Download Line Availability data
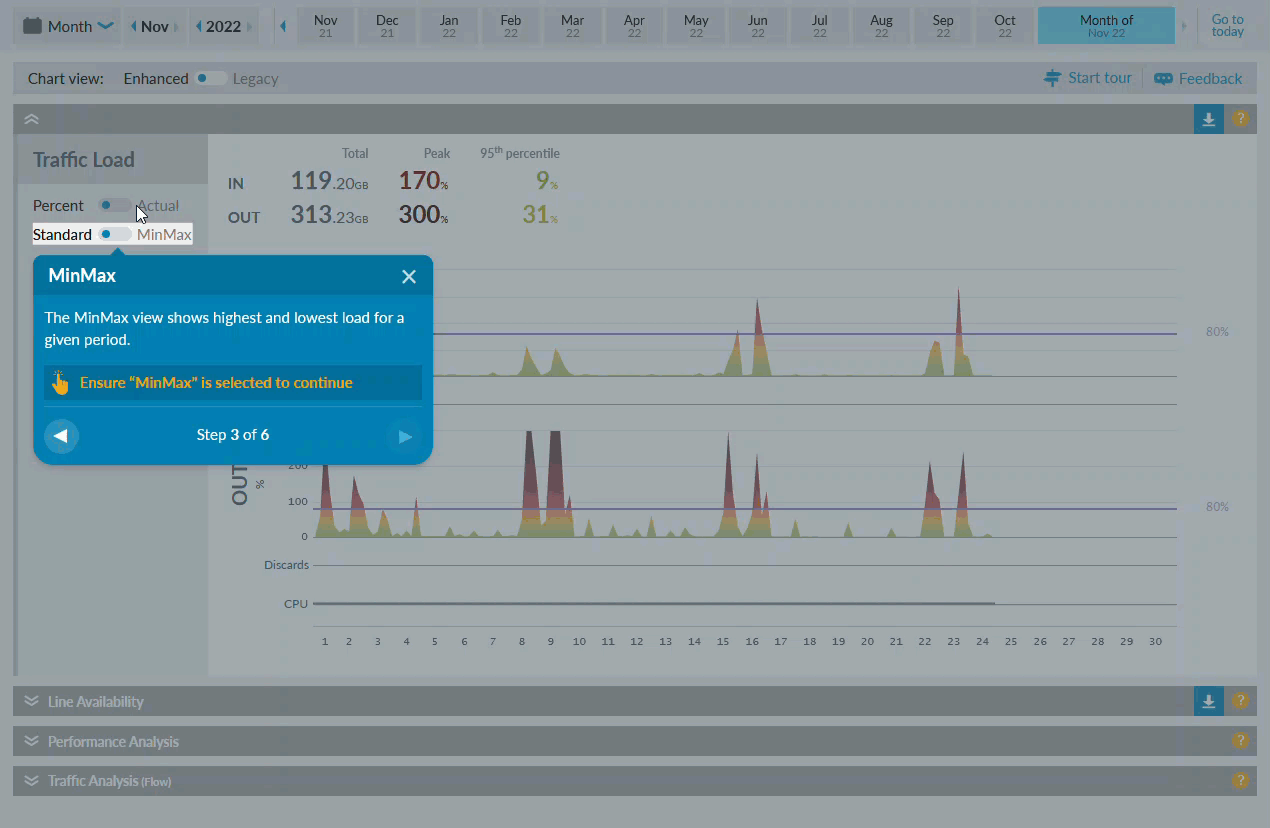Screen dimensions: 1270x828 (x=1208, y=702)
